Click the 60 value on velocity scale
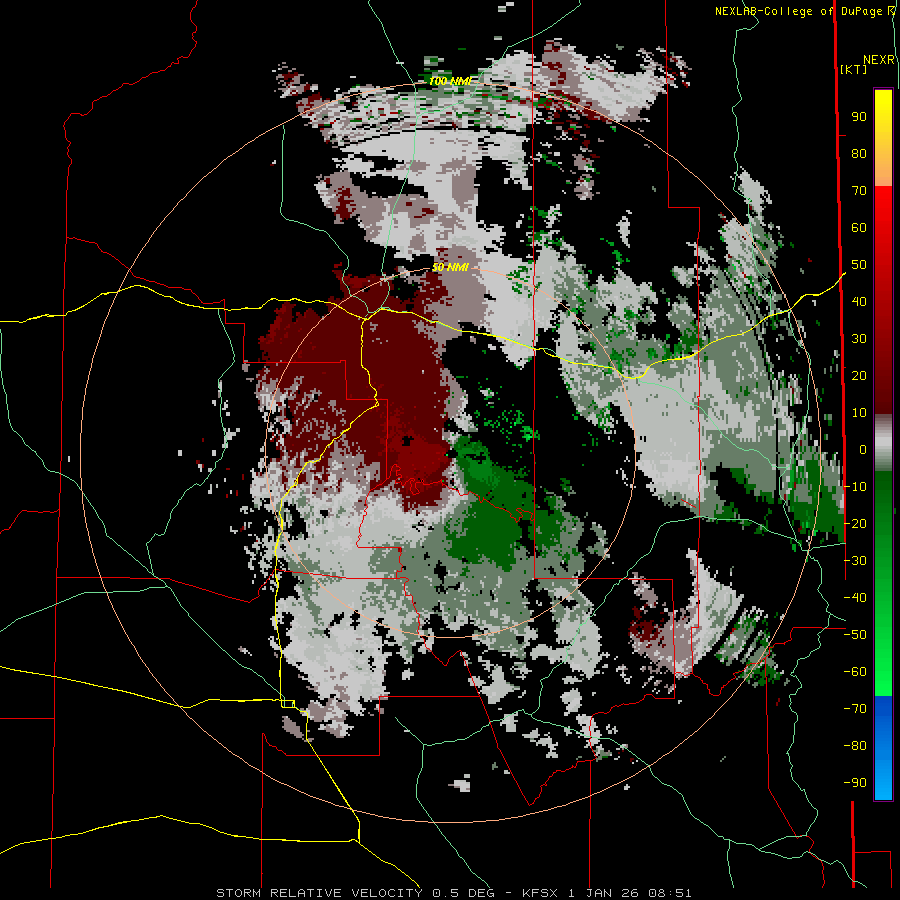The image size is (900, 900). click(859, 228)
